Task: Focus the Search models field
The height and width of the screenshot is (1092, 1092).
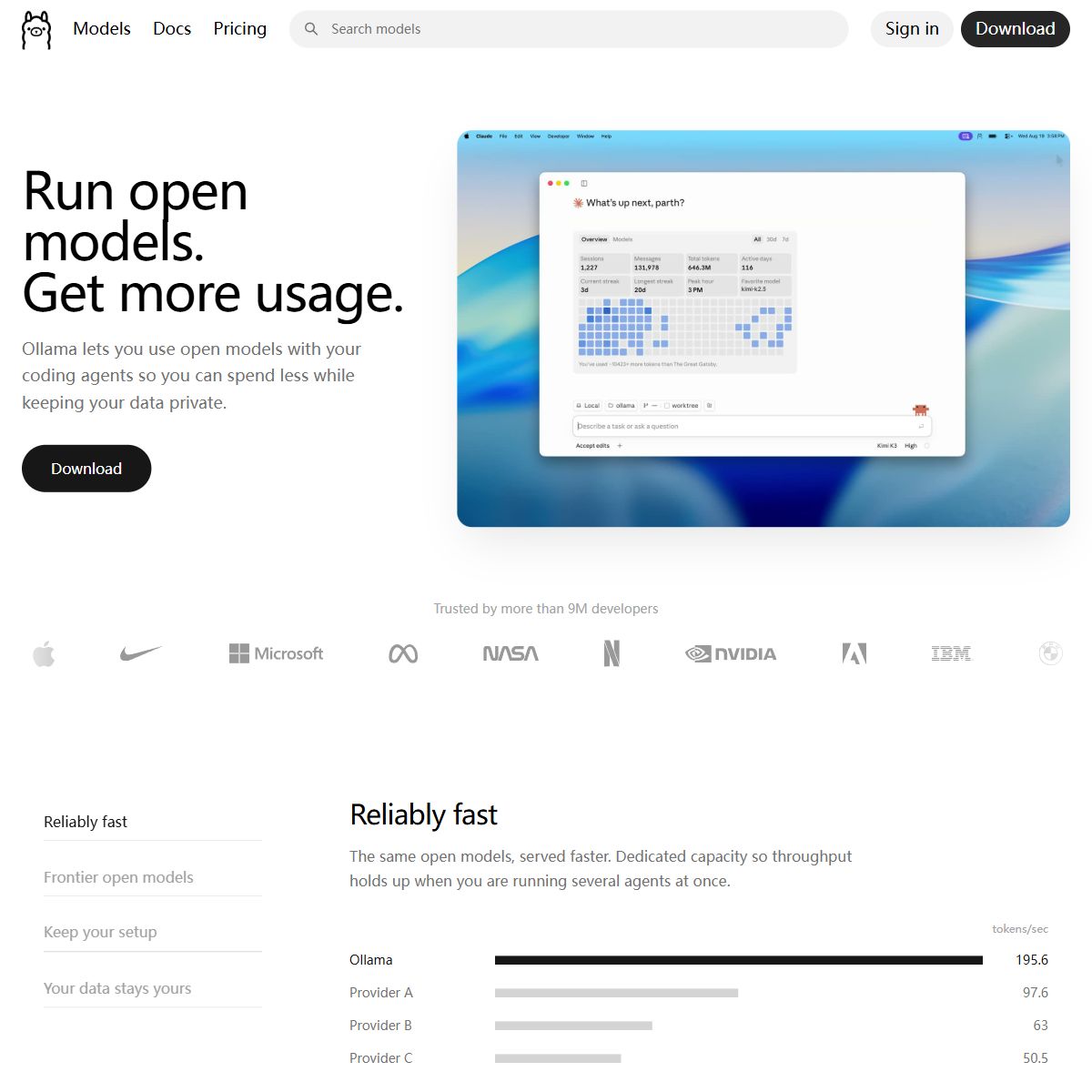Action: [569, 29]
